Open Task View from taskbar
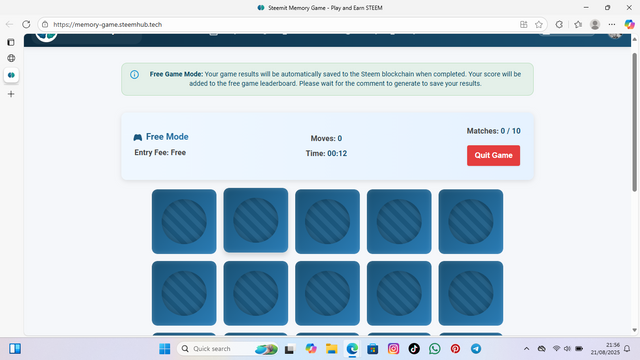The height and width of the screenshot is (360, 640). pos(289,349)
